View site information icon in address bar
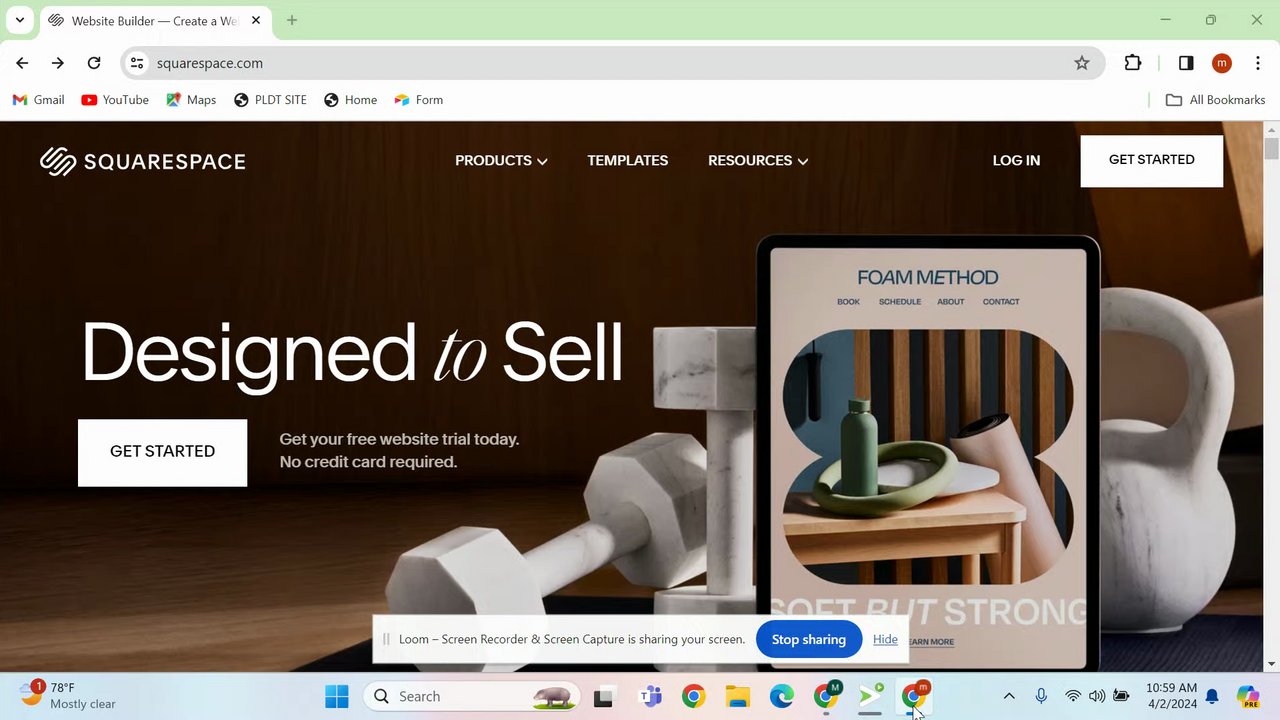 click(x=137, y=63)
